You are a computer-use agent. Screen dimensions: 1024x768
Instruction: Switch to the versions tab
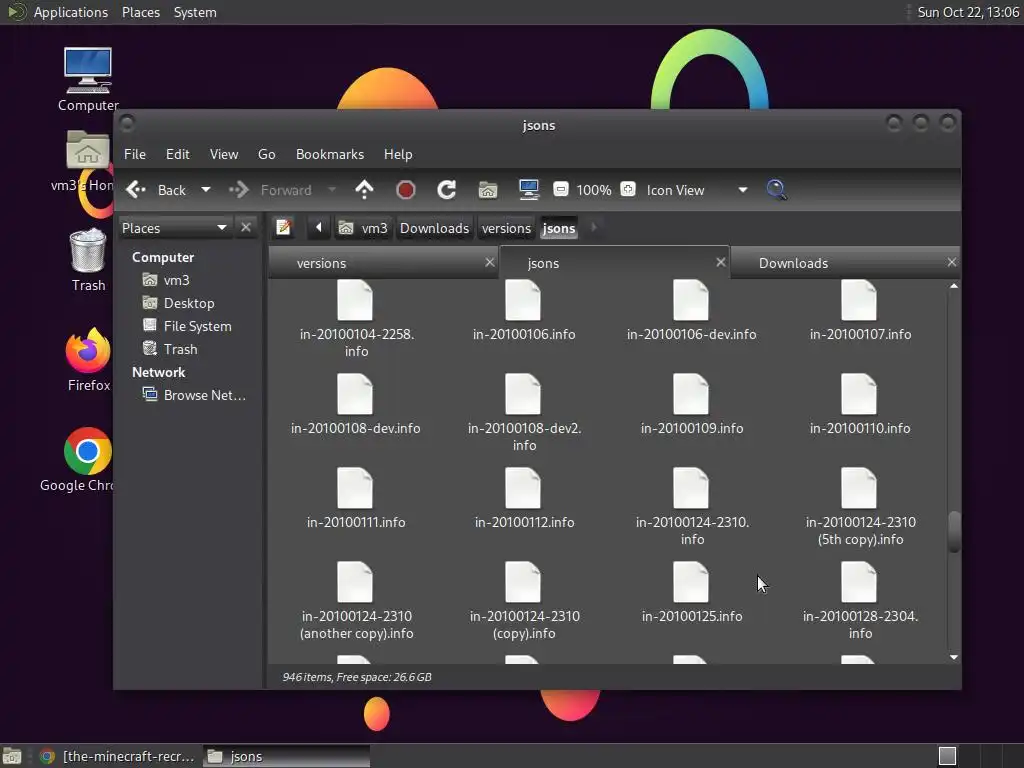coord(384,263)
